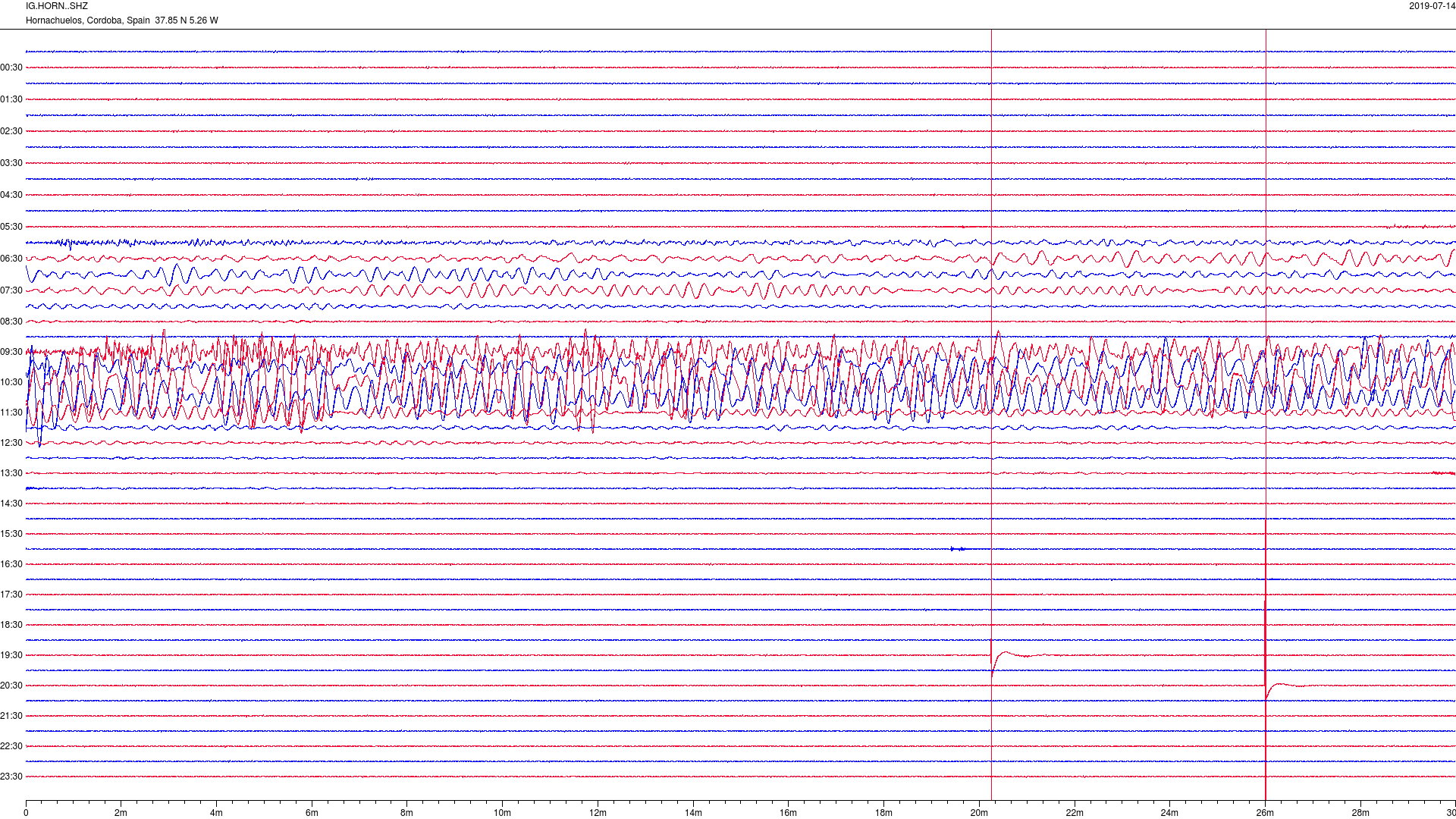Select the 06:30 time label
This screenshot has height=819, width=1456.
(x=11, y=259)
